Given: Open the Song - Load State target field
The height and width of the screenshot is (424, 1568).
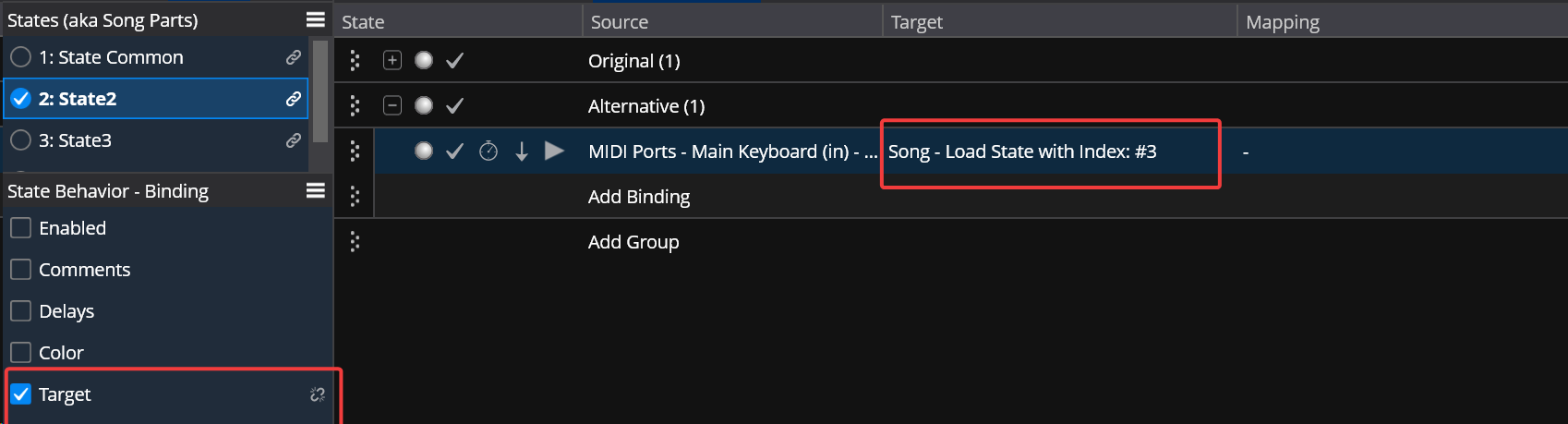Looking at the screenshot, I should point(1022,151).
